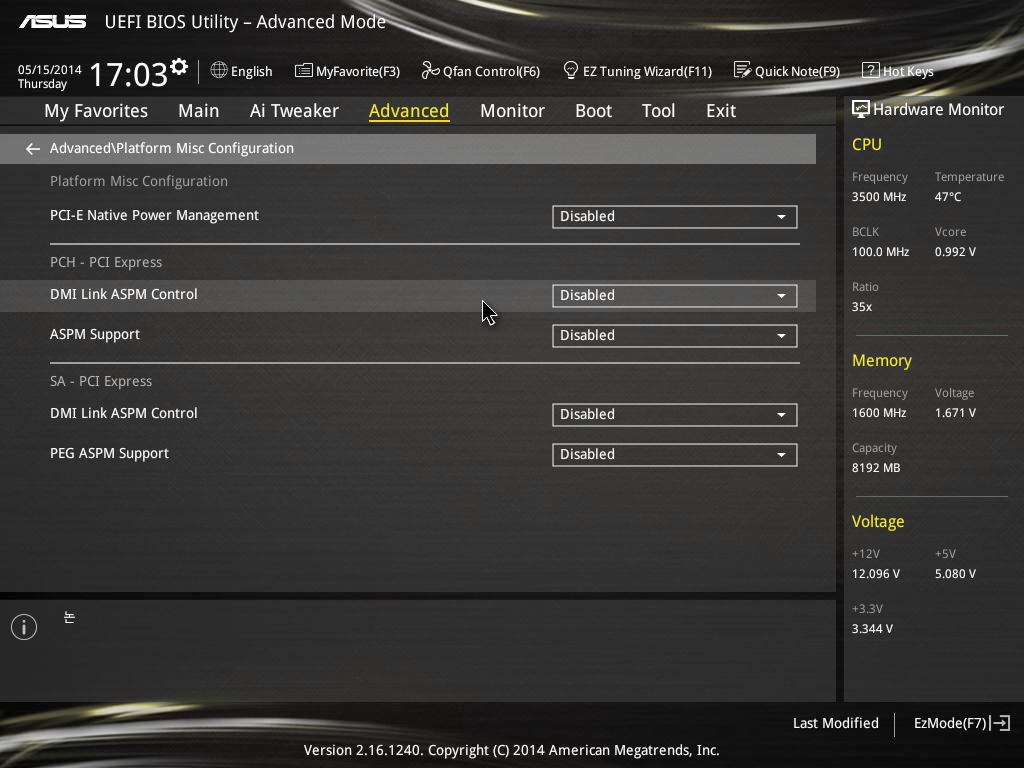Click the Hardware Monitor screen icon
Screen dimensions: 1024x768
point(860,109)
